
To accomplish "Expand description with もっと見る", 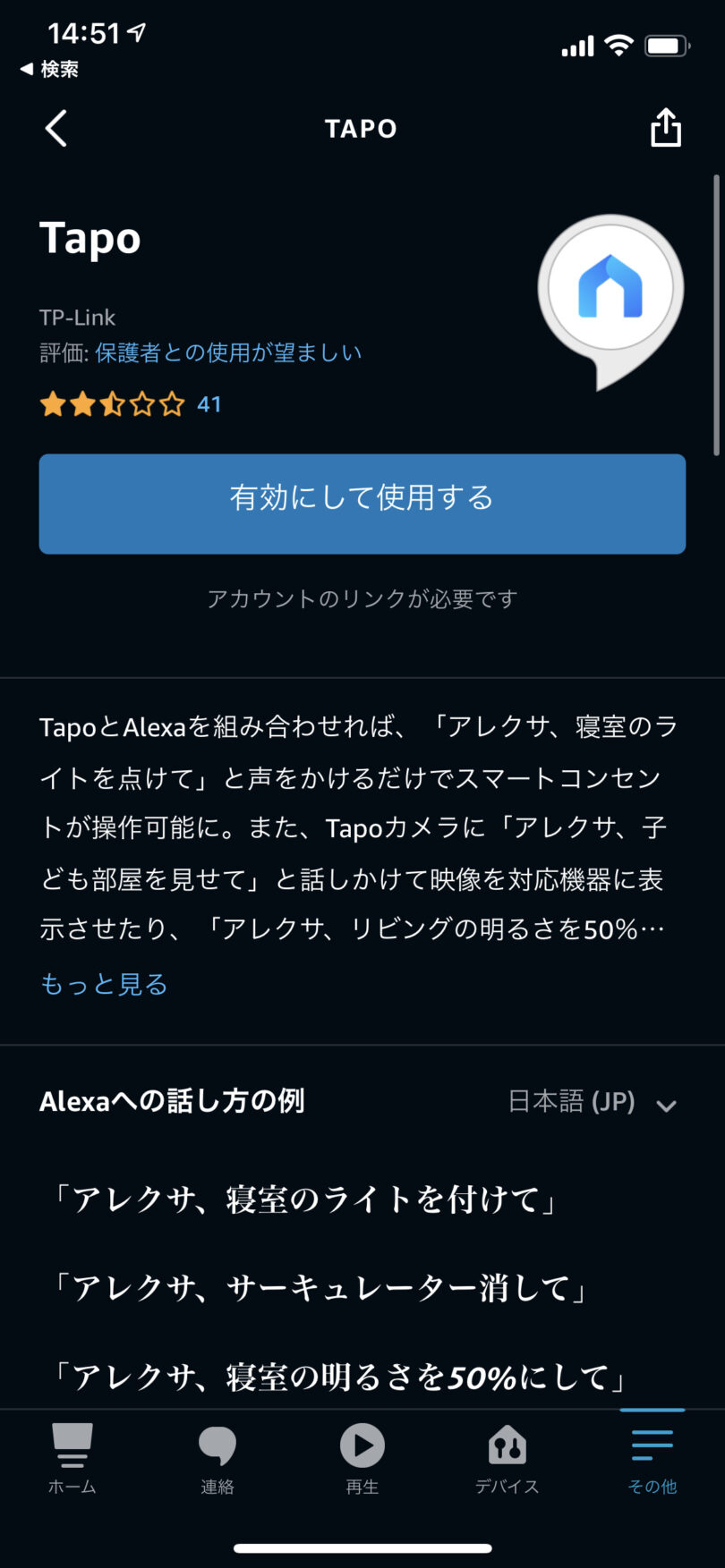I will [104, 984].
